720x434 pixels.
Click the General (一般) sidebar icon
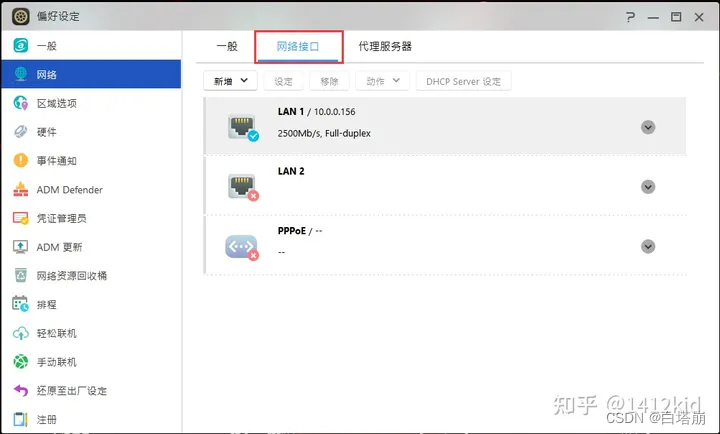tap(21, 45)
